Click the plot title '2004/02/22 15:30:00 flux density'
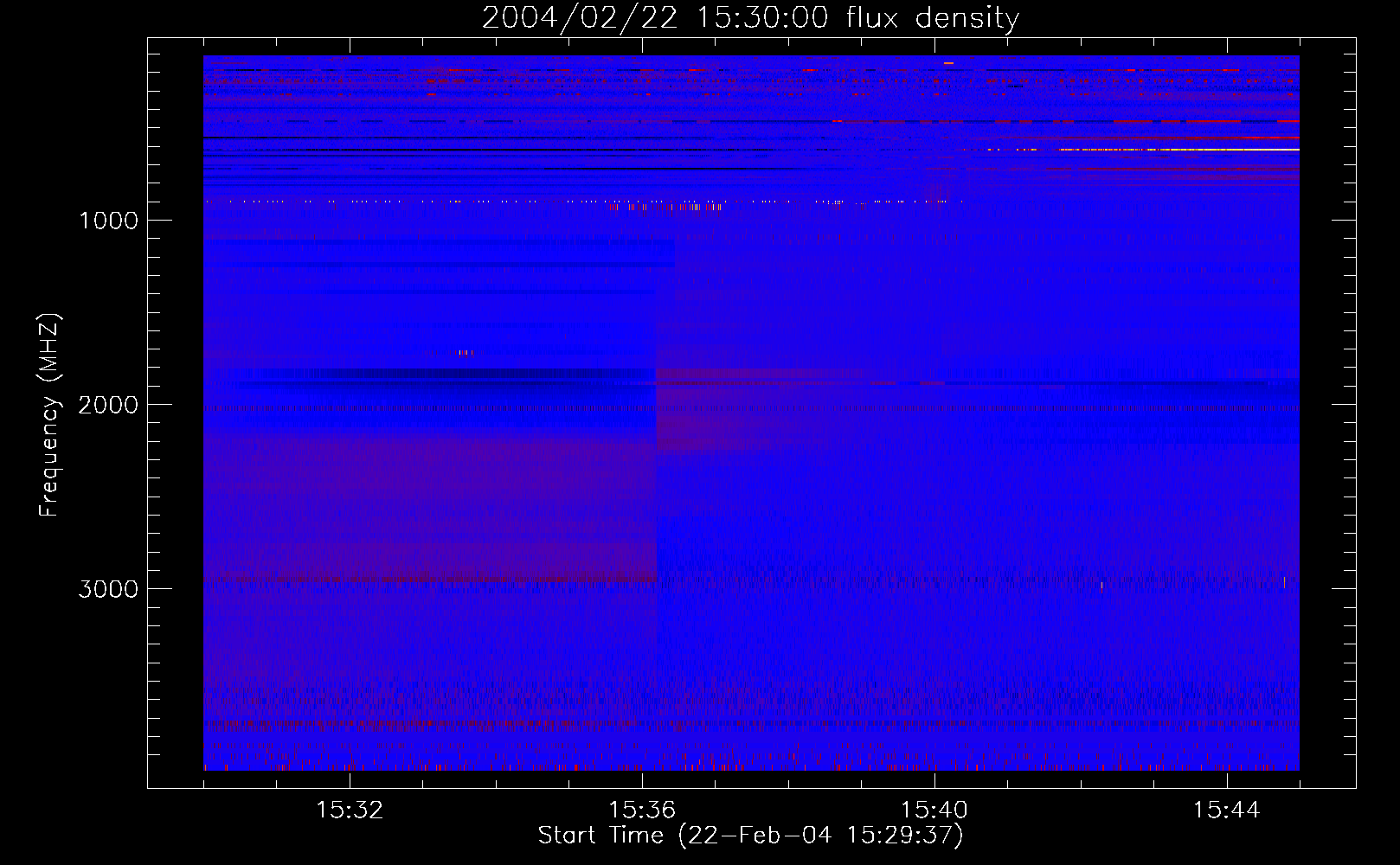Screen dimensions: 1400x865 [x=750, y=18]
